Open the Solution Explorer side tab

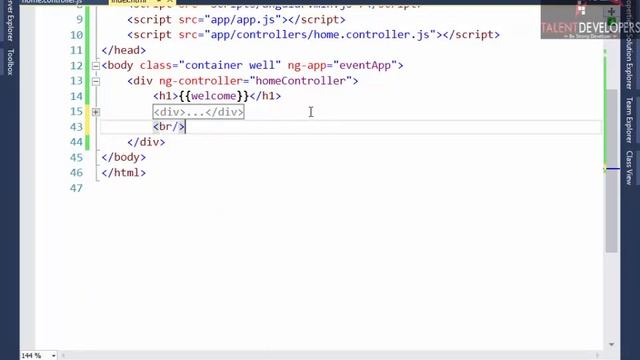pyautogui.click(x=629, y=61)
